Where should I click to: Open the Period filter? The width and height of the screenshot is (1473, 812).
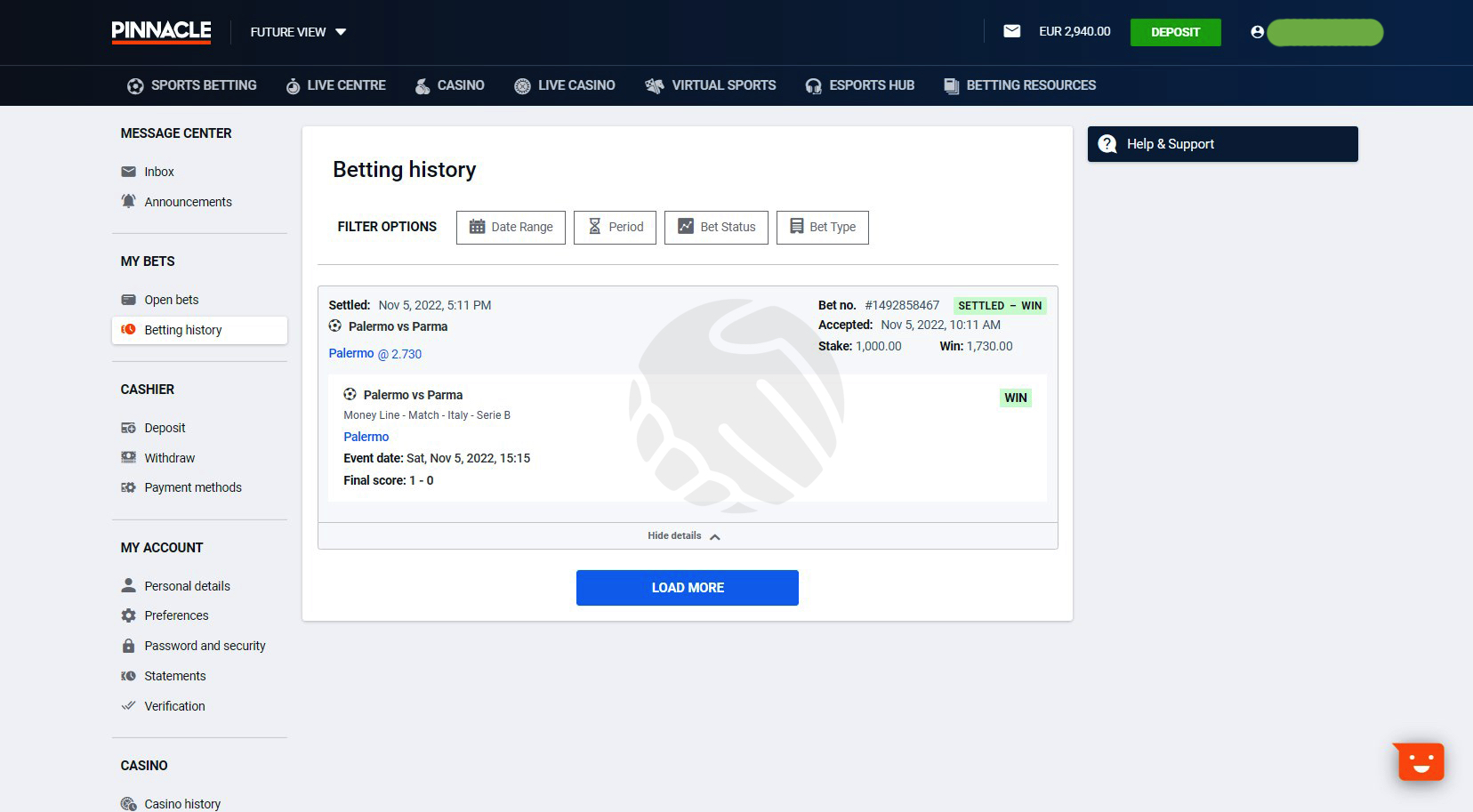point(615,227)
